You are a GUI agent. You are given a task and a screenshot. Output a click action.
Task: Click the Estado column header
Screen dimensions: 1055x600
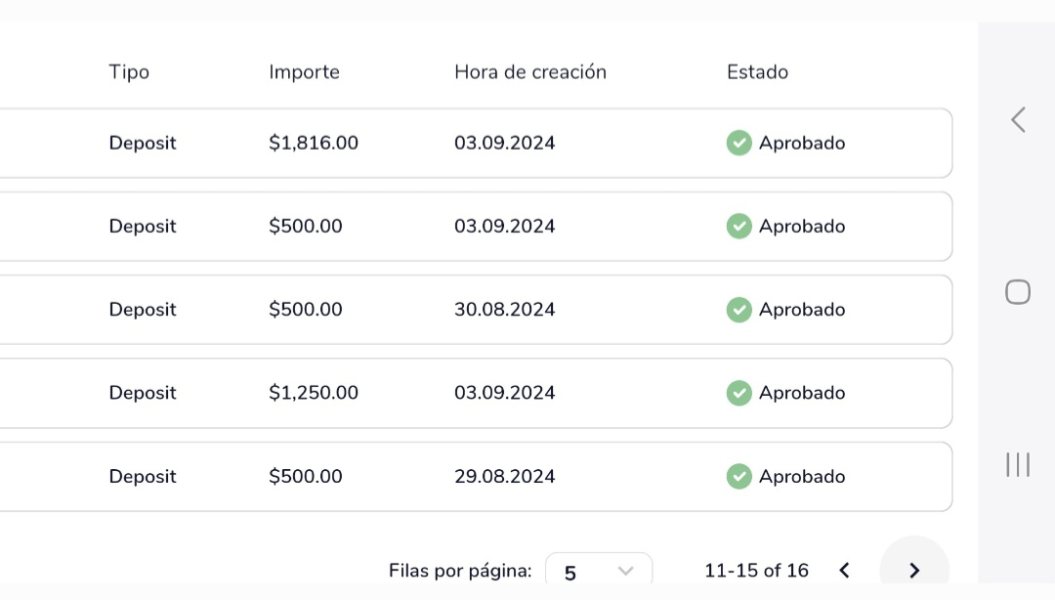coord(757,72)
